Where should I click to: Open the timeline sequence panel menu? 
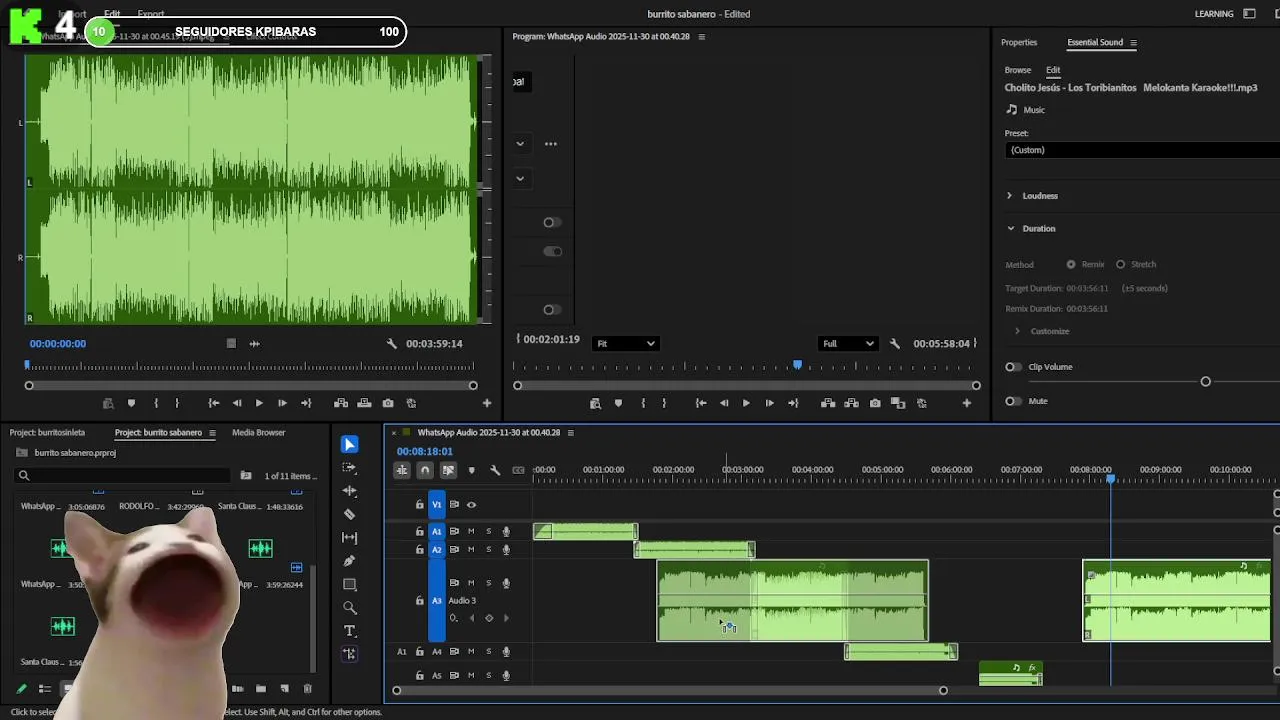571,433
